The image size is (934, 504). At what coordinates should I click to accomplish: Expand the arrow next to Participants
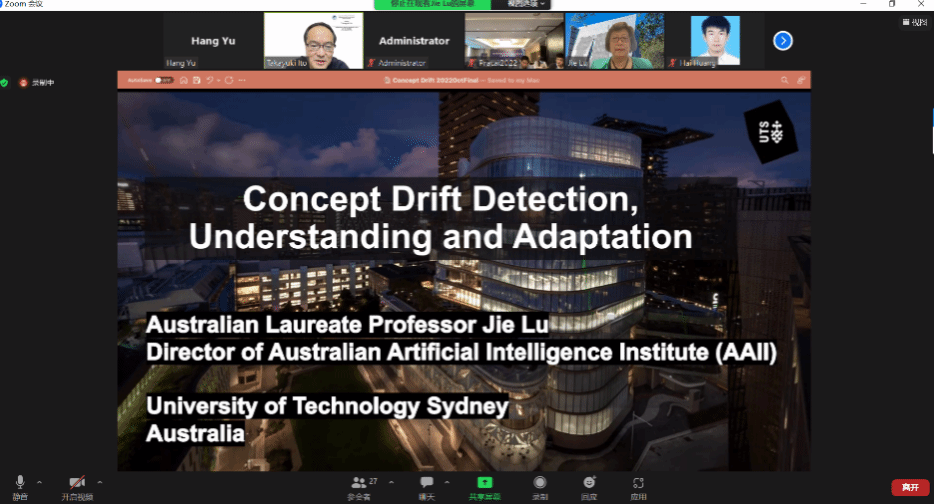(390, 482)
